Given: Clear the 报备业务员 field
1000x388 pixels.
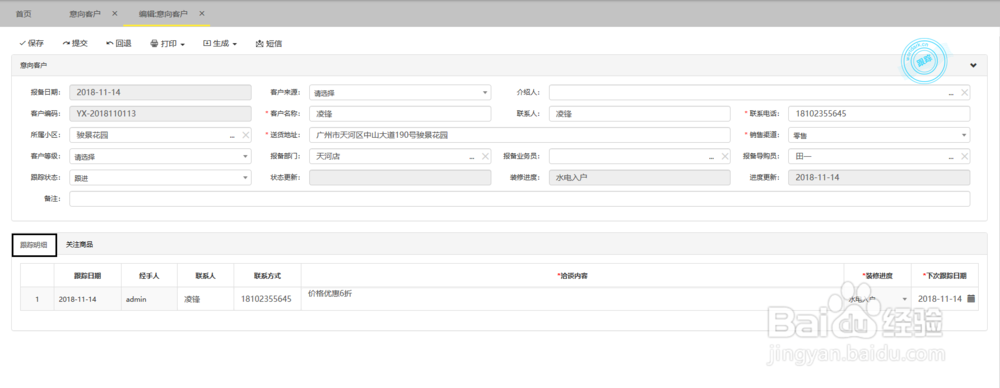Looking at the screenshot, I should point(724,156).
